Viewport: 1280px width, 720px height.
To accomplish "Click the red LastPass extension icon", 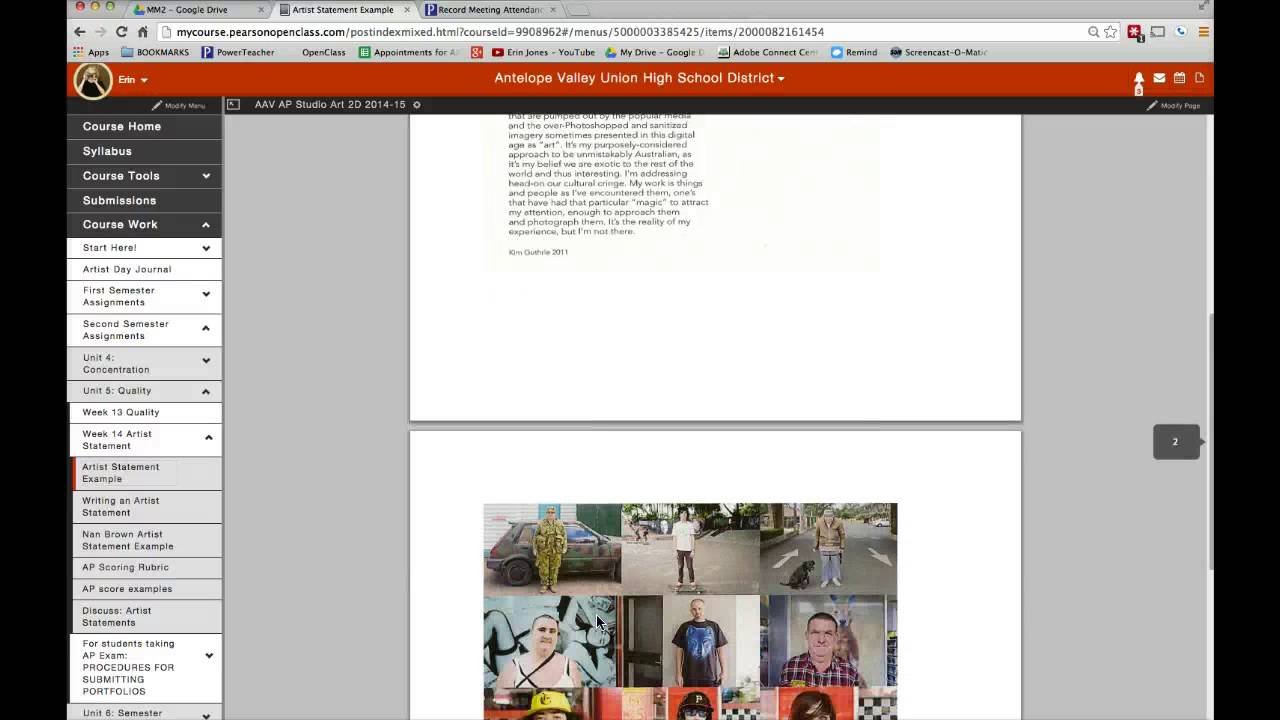I will coord(1135,32).
